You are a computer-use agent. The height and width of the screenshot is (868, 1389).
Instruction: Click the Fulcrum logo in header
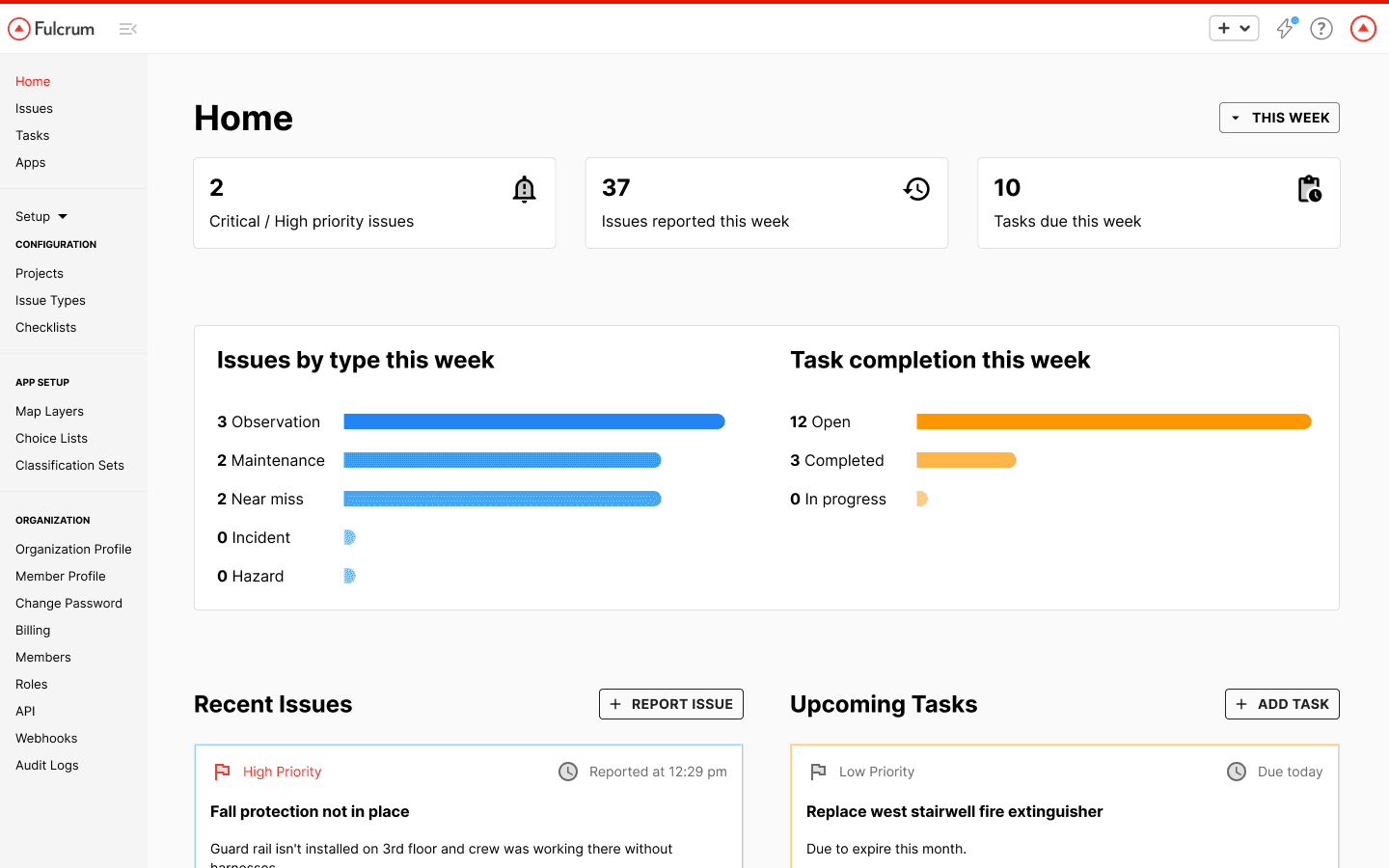51,29
